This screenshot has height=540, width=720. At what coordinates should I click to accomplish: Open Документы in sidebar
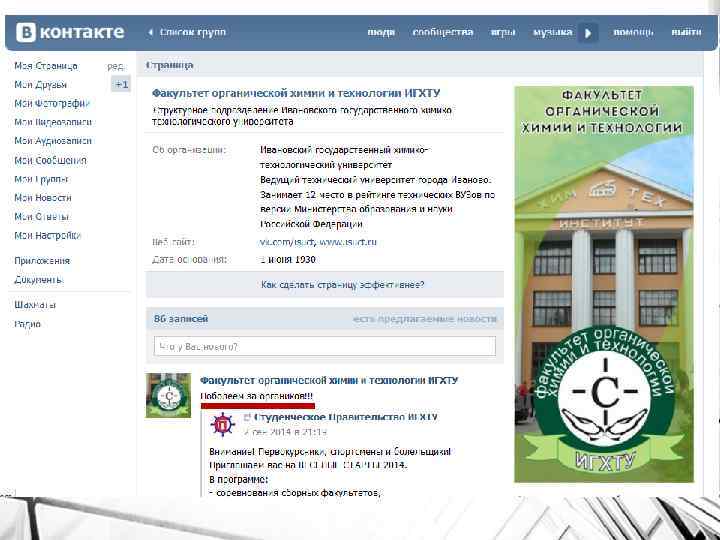click(x=39, y=280)
